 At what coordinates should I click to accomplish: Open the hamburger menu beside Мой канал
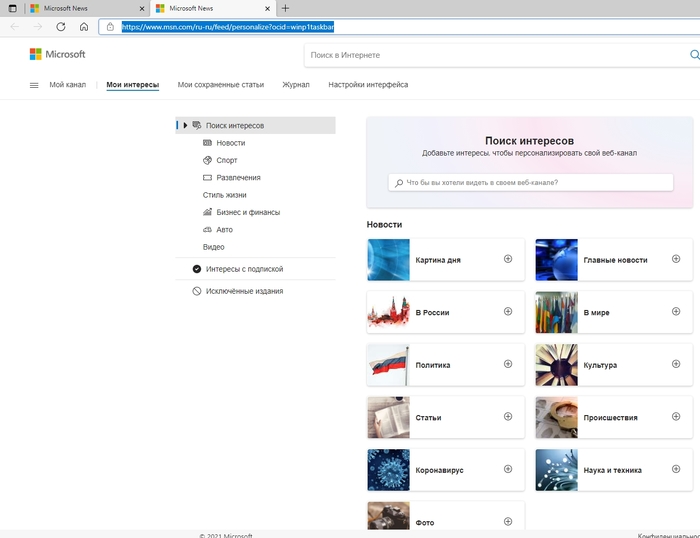point(34,85)
